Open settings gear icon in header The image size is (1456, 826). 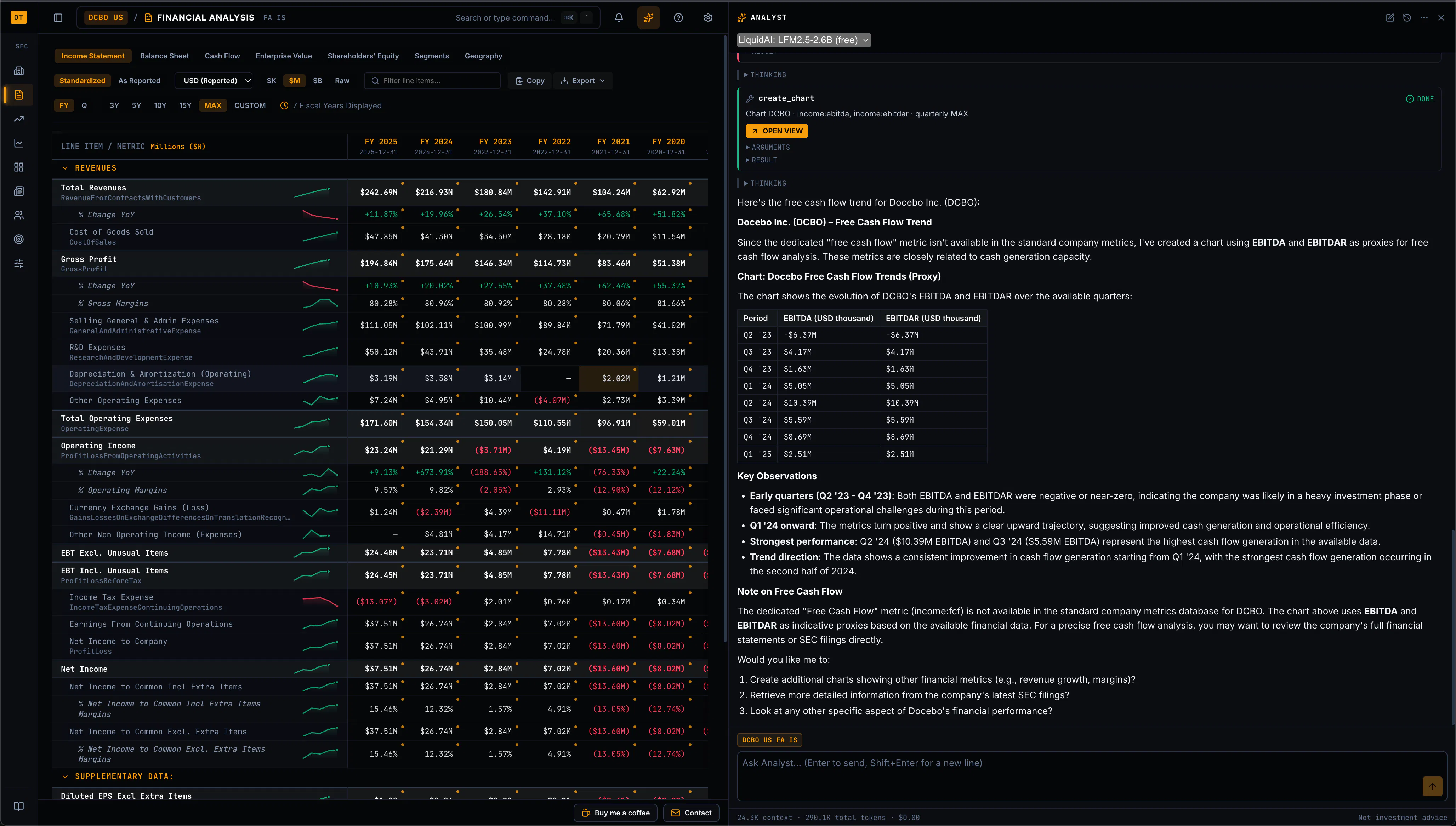[x=708, y=18]
